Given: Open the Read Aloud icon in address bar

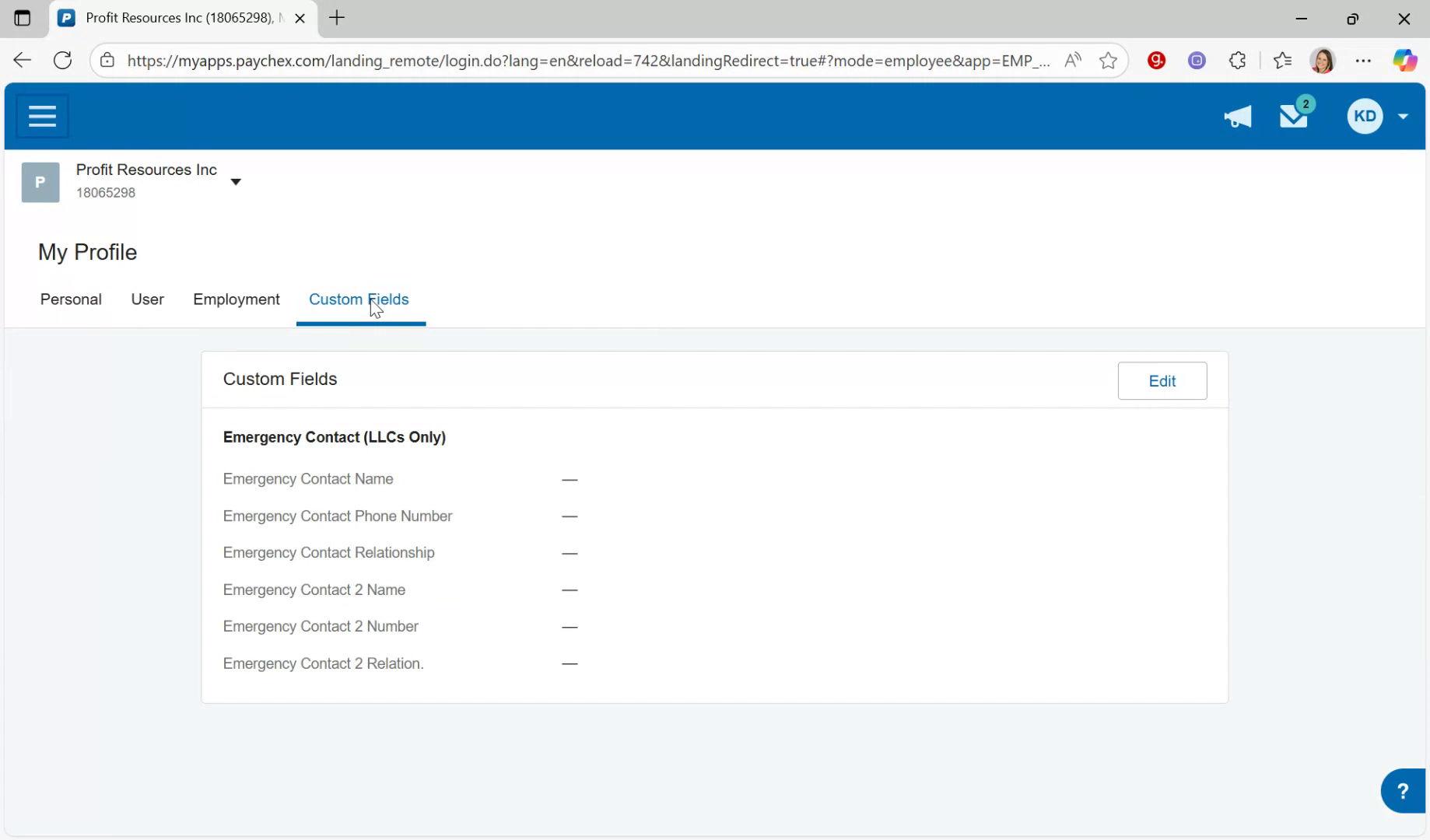Looking at the screenshot, I should (1074, 60).
